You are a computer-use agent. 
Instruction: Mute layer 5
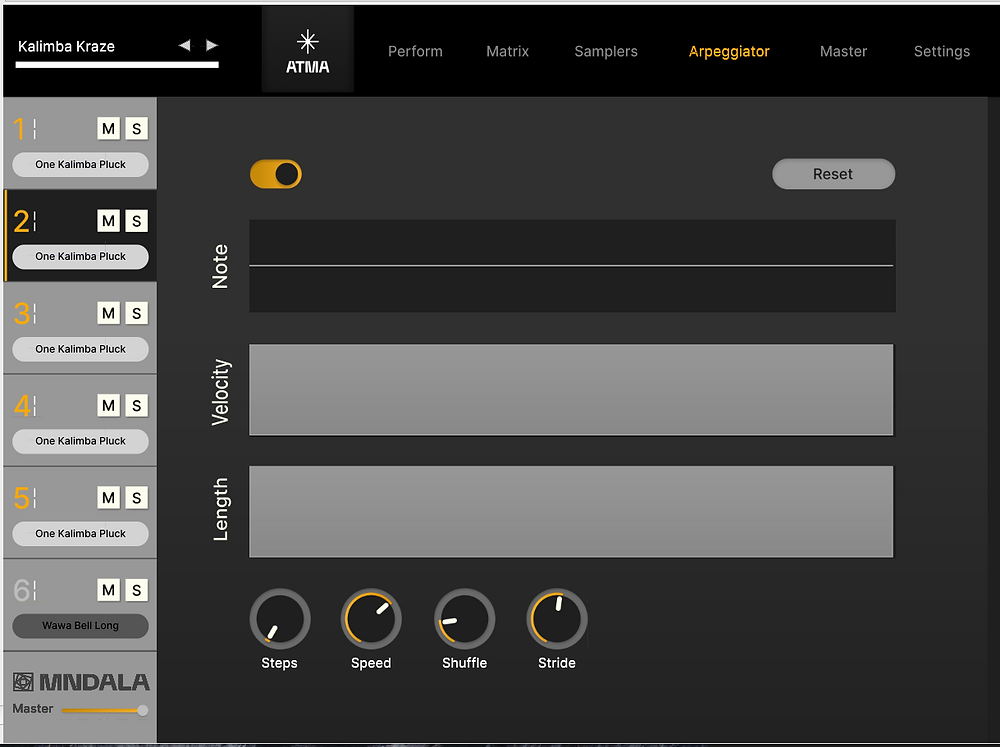tap(108, 498)
